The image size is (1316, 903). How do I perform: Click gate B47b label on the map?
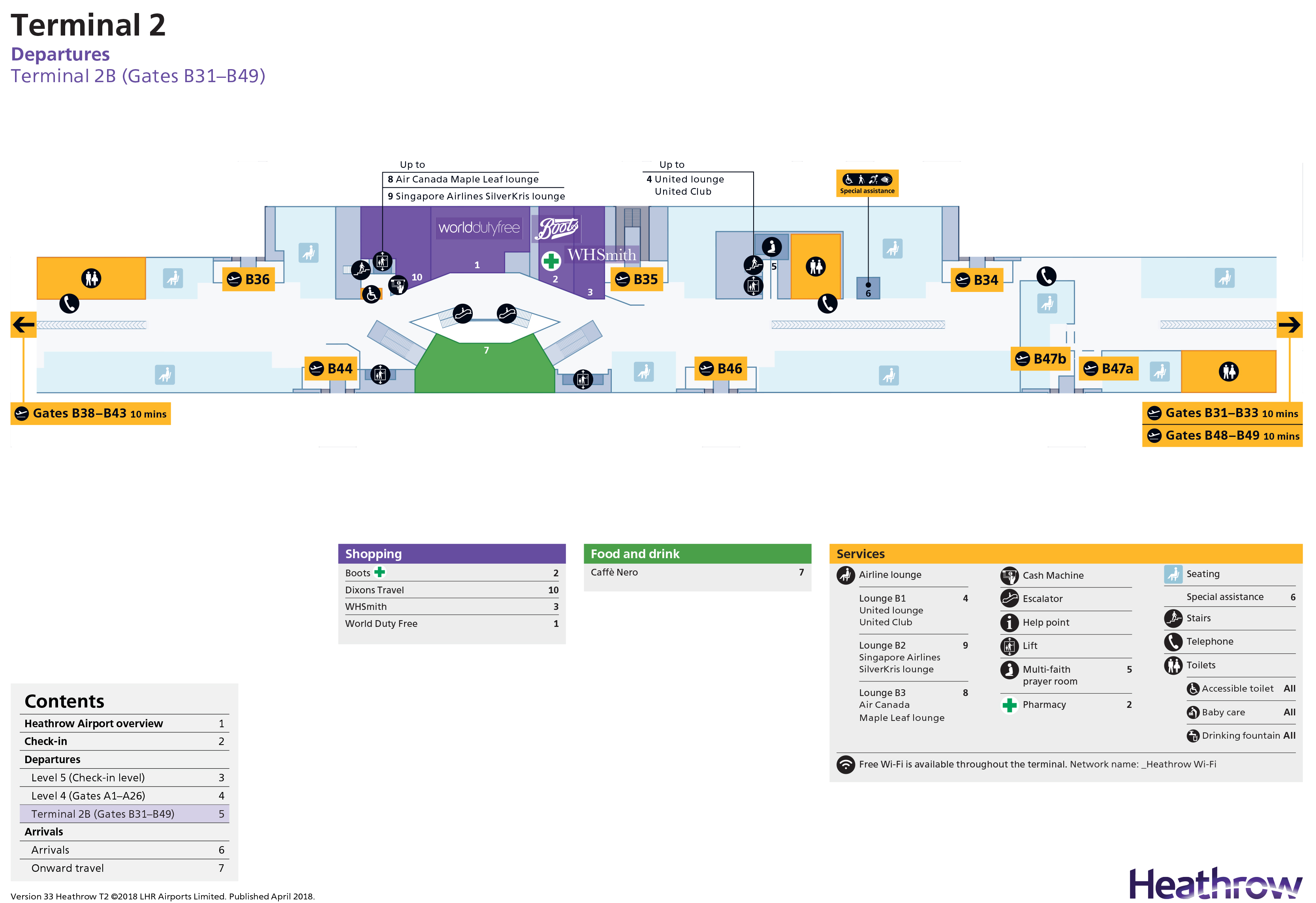click(1041, 359)
